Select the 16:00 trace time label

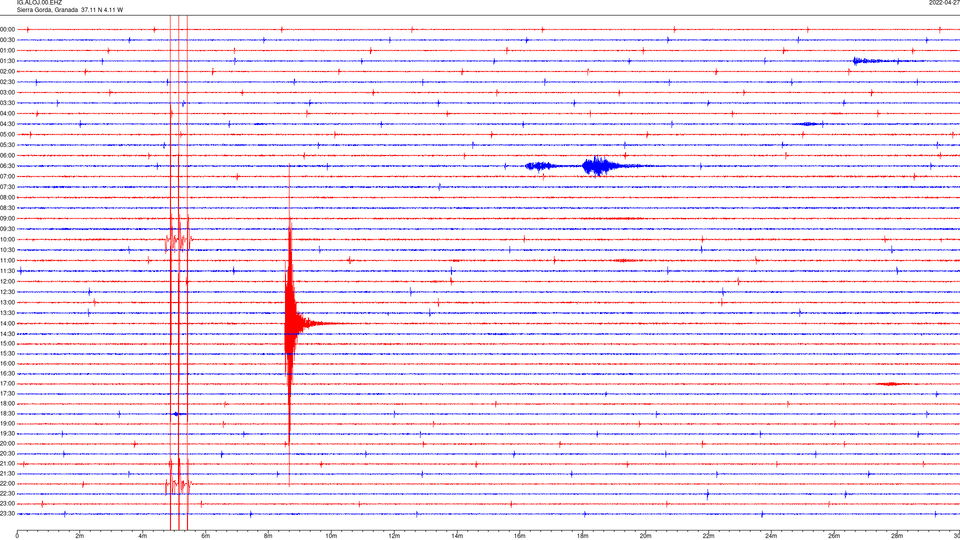click(x=8, y=364)
